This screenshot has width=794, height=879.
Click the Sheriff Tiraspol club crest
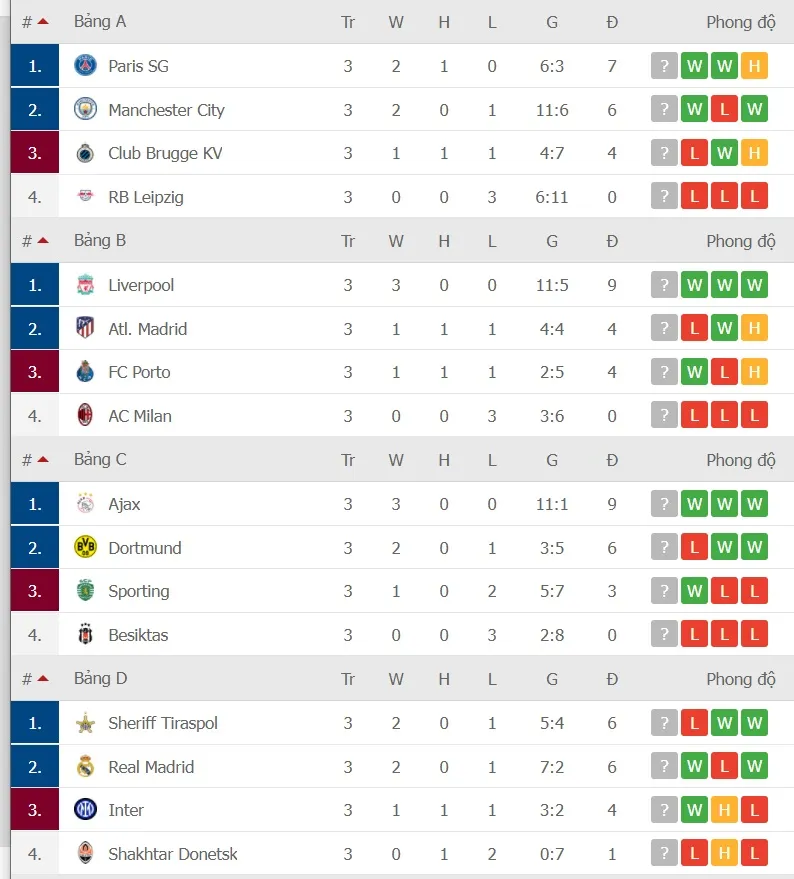point(85,723)
